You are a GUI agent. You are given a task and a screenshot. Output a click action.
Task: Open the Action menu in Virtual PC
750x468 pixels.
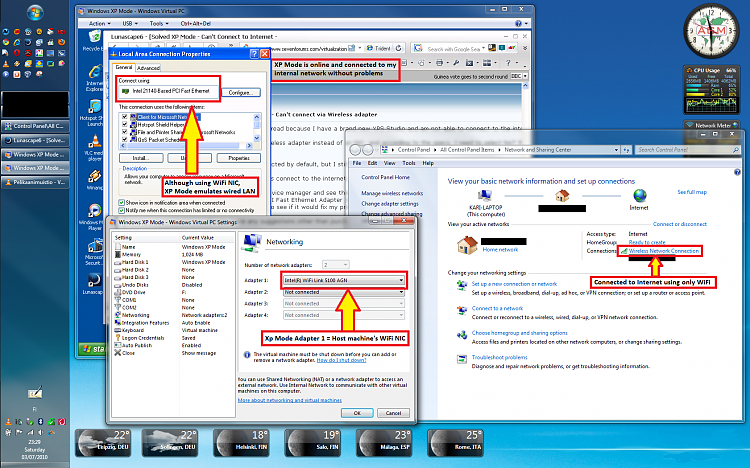click(99, 23)
